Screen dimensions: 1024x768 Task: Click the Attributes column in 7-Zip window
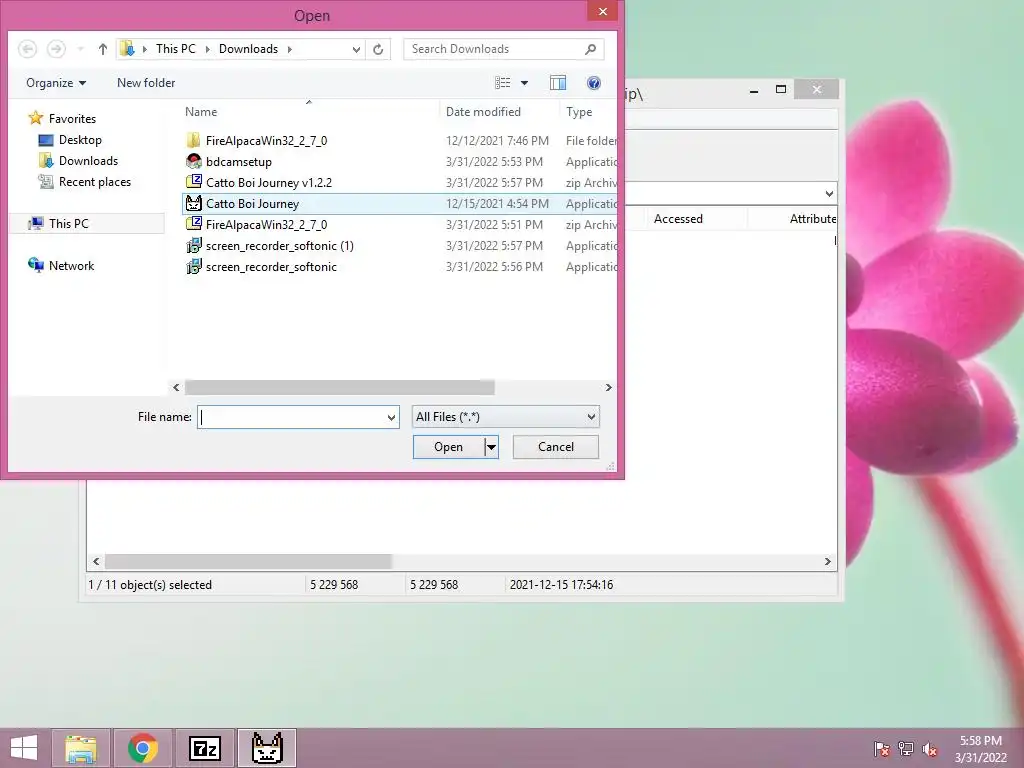tap(812, 219)
